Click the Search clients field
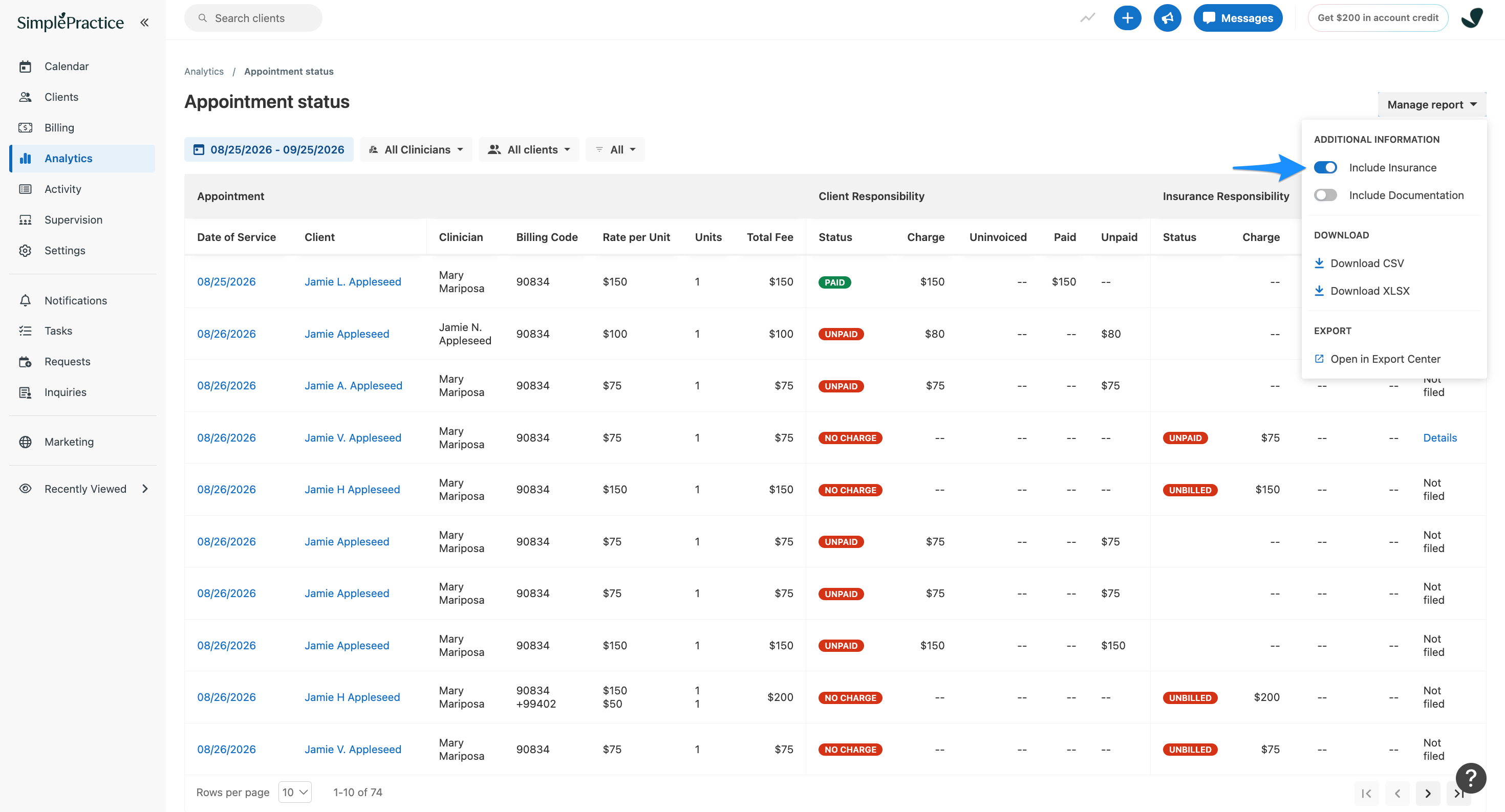Image resolution: width=1505 pixels, height=812 pixels. [253, 18]
